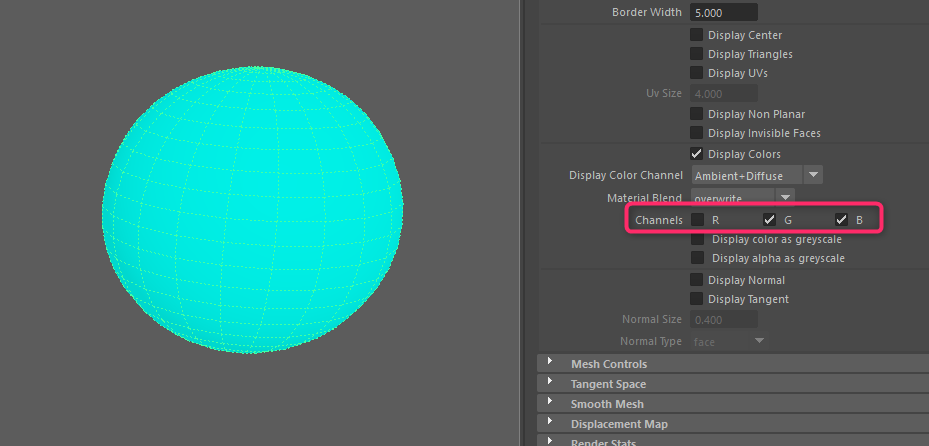Screen dimensions: 929x446
Task: Select the cyan sphere in the viewport
Action: (253, 212)
